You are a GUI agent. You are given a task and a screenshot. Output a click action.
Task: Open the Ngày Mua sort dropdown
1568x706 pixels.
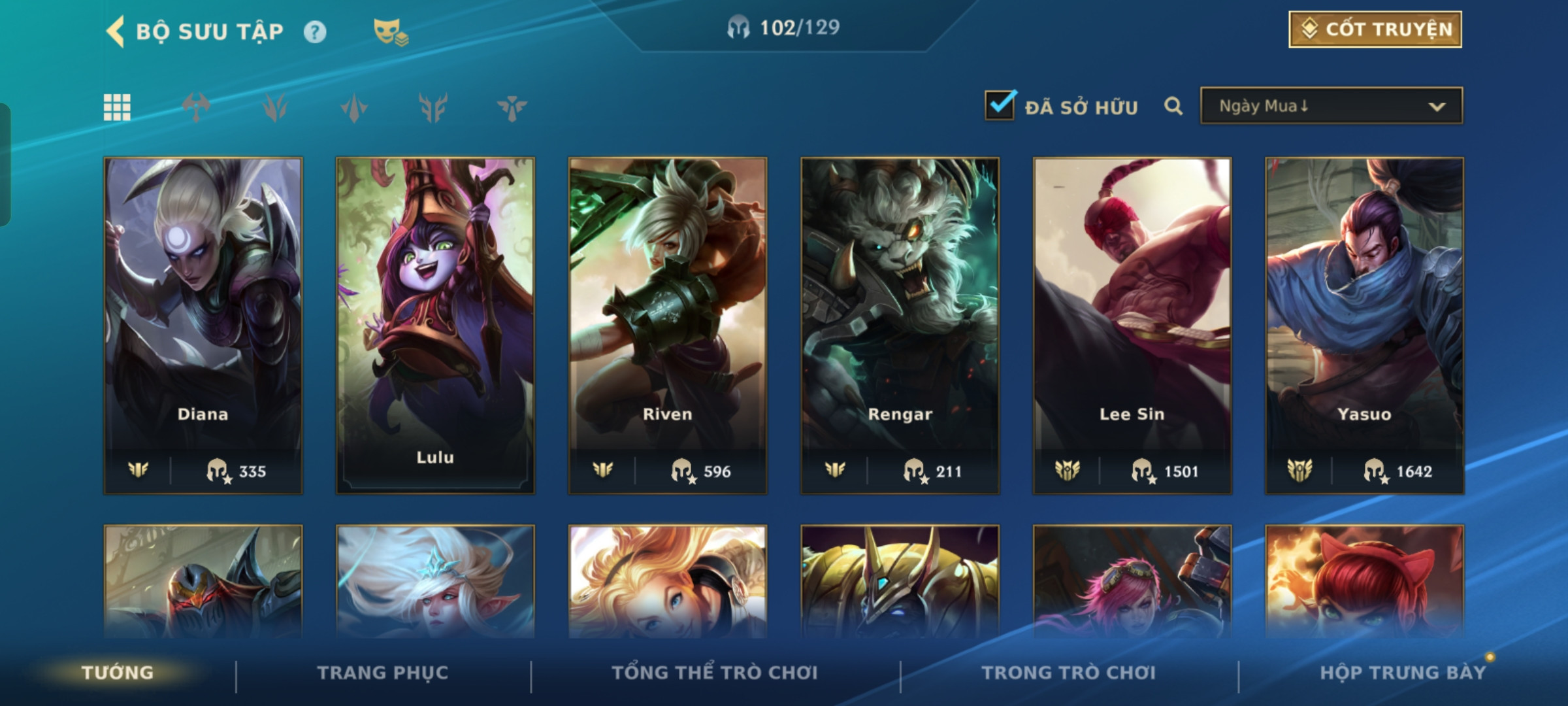1331,106
